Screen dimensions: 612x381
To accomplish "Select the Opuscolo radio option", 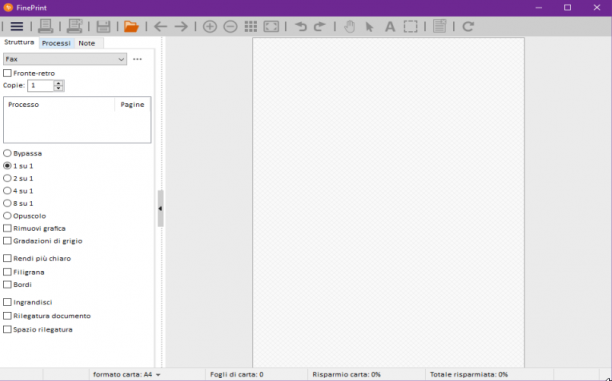I will click(x=7, y=215).
